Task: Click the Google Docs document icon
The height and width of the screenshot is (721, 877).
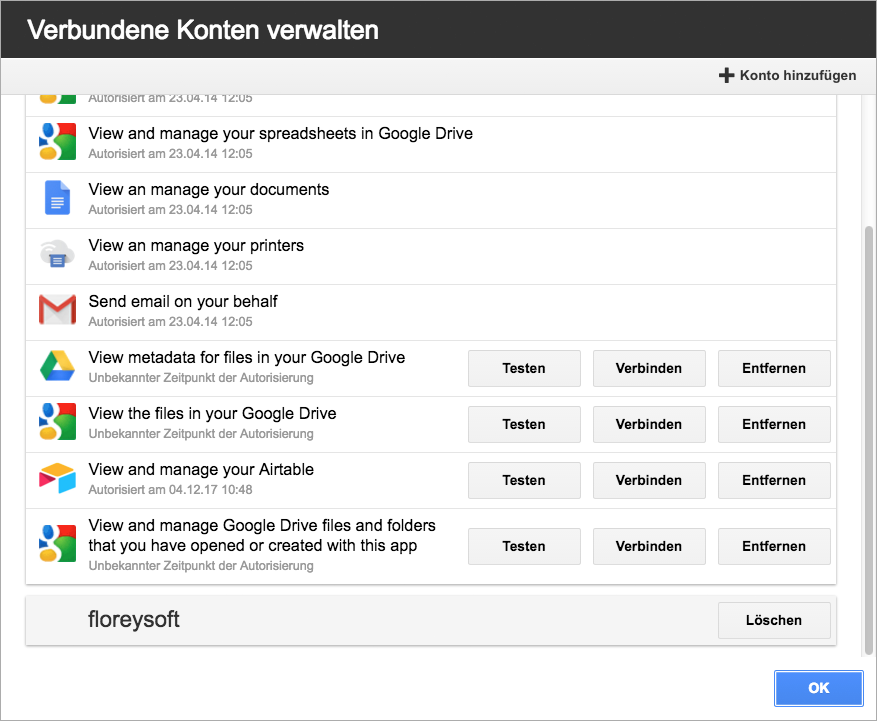Action: tap(57, 197)
